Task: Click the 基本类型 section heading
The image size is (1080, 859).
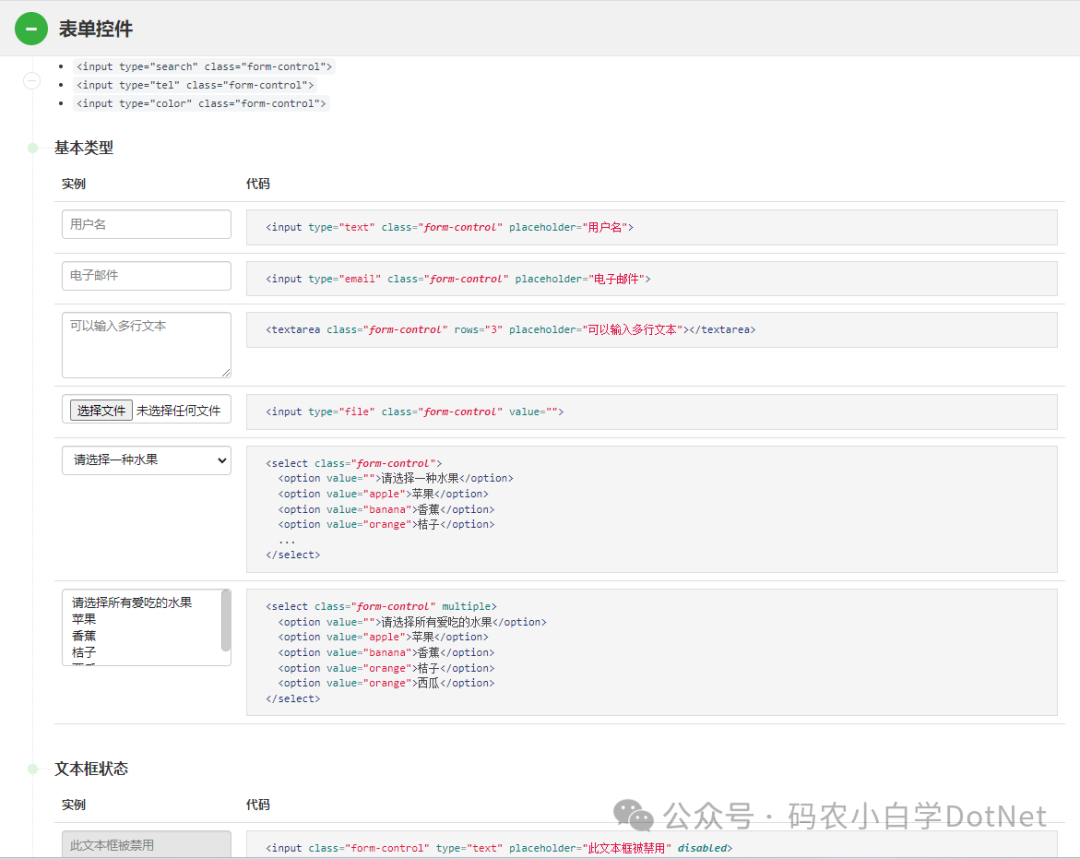Action: coord(84,148)
